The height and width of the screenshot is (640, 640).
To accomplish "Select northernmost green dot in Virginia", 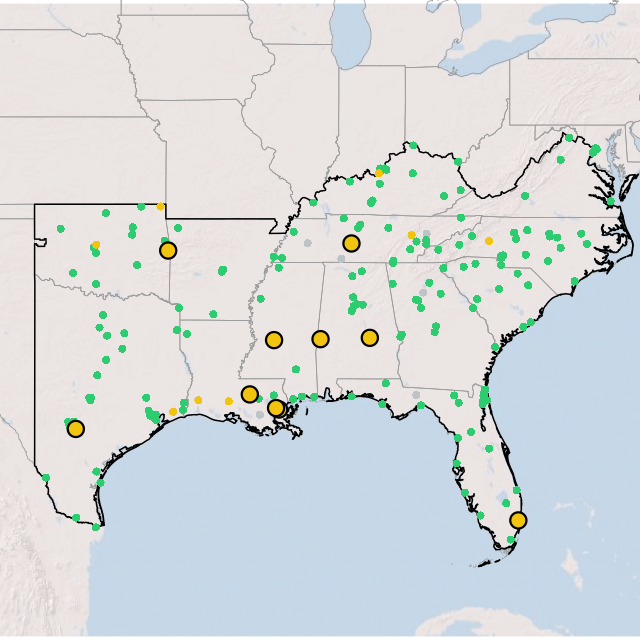I will (569, 138).
